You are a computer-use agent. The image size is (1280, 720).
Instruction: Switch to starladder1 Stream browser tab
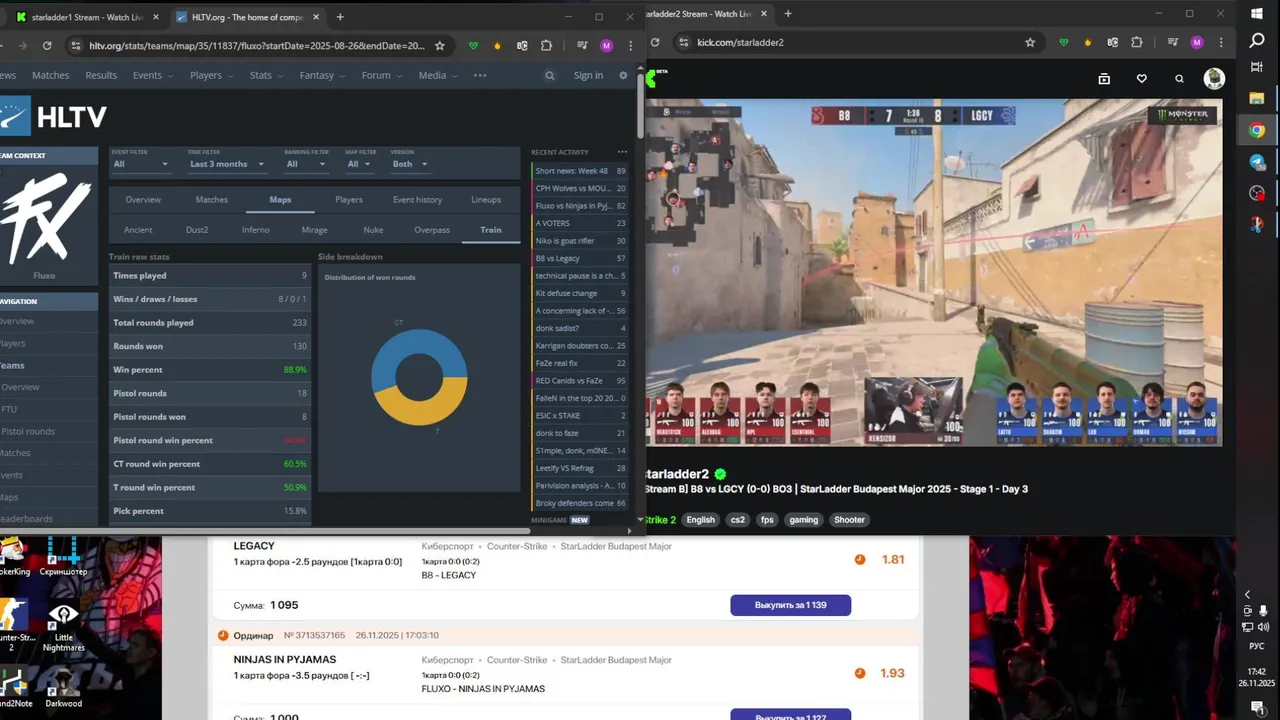click(88, 17)
